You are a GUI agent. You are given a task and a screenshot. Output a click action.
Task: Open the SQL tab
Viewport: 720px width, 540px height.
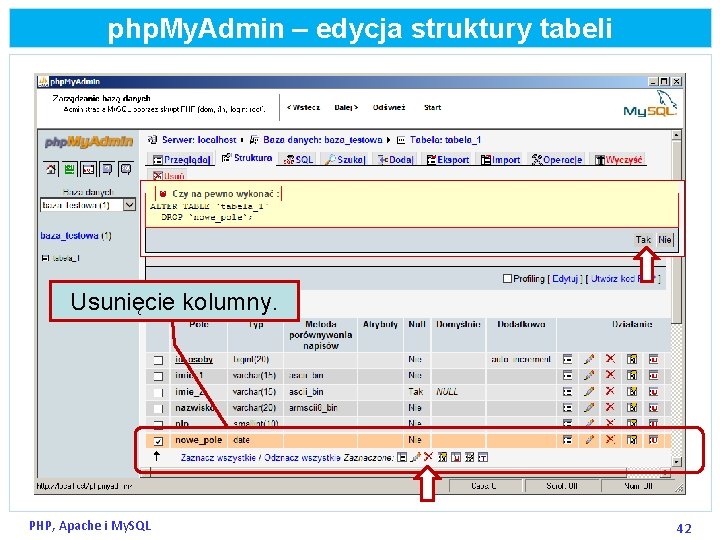click(x=298, y=159)
